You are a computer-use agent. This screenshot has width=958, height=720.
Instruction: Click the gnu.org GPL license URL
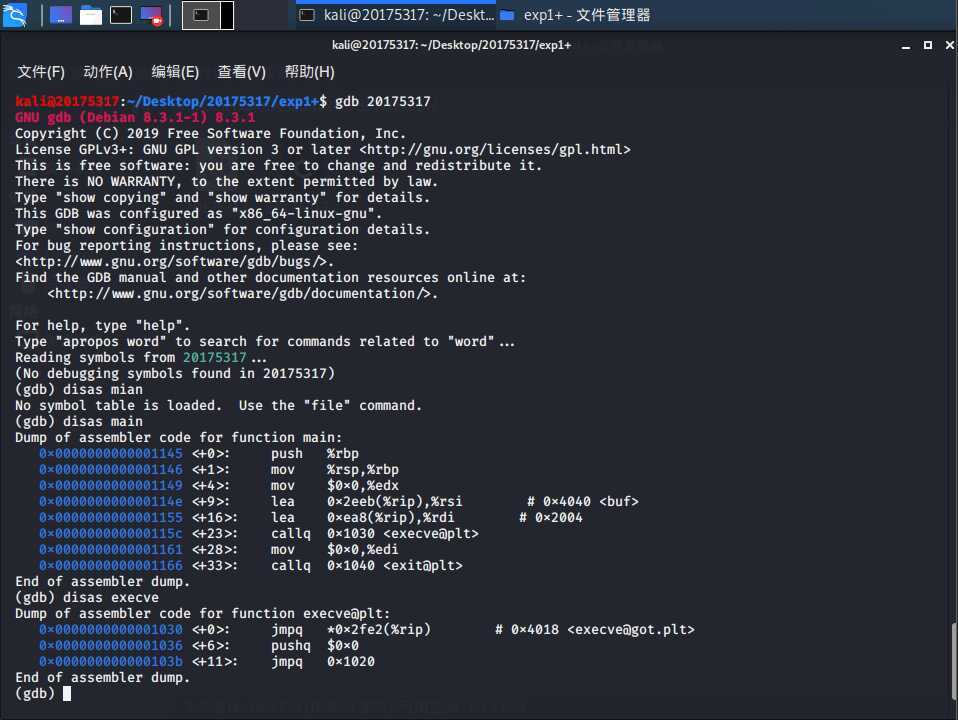[495, 150]
